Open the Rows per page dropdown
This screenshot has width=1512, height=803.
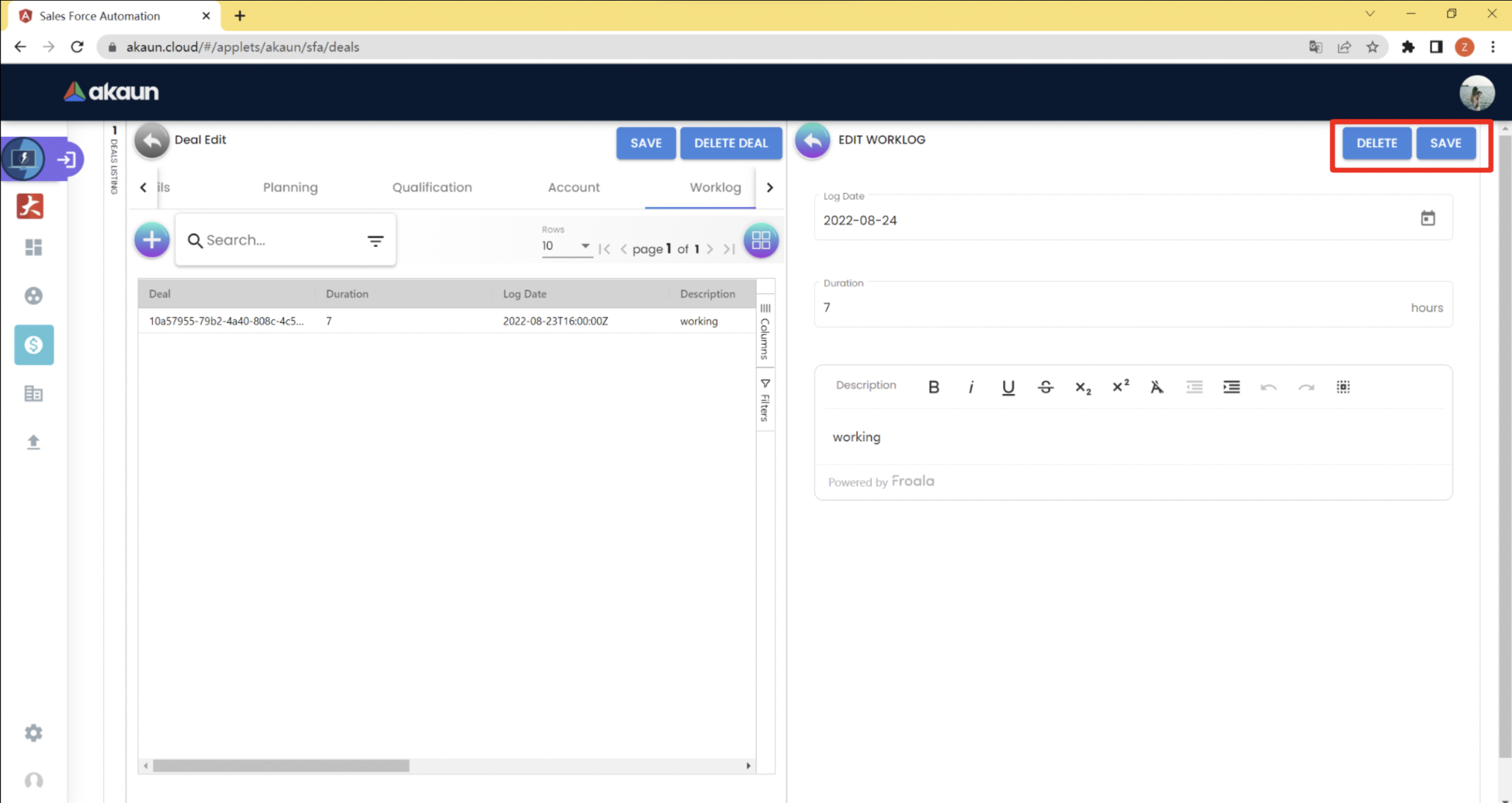tap(565, 246)
